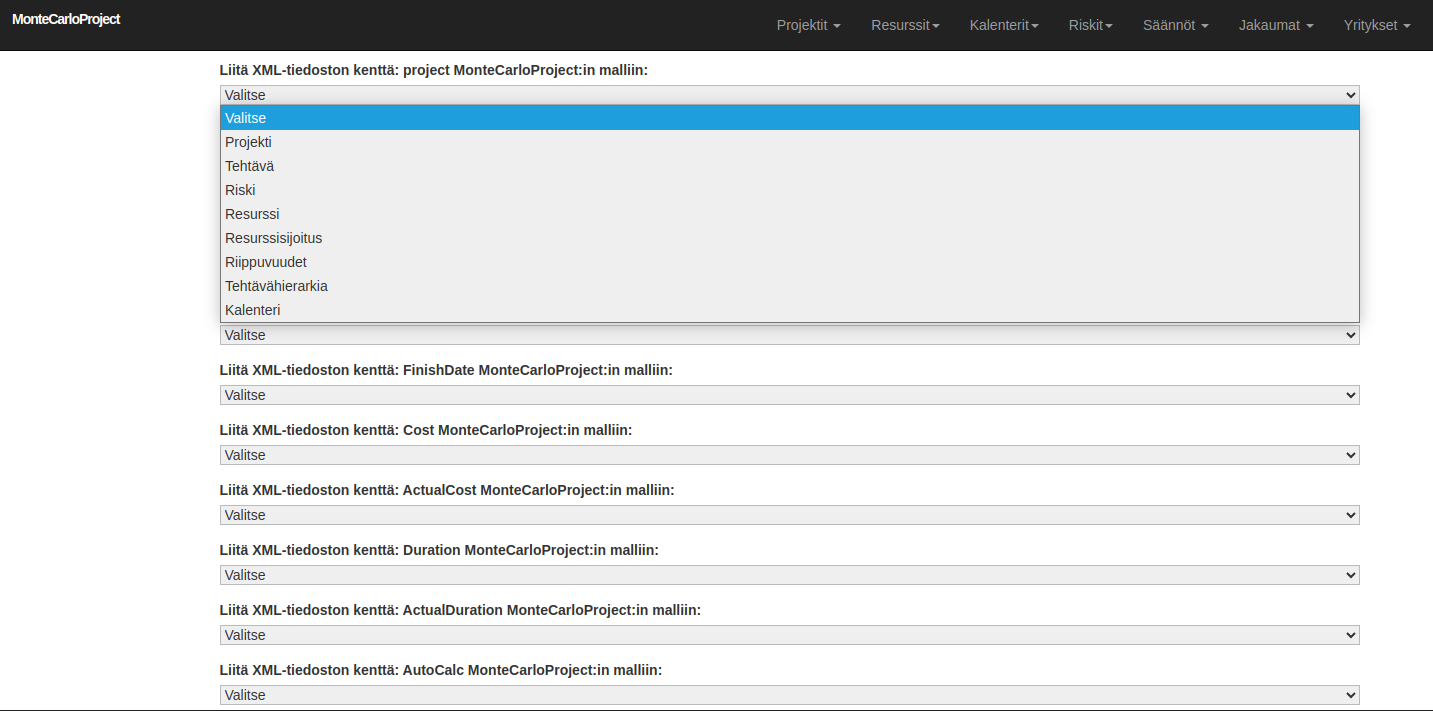The image size is (1433, 711).
Task: Open the Kalenterit navigation menu
Action: pyautogui.click(x=1003, y=25)
